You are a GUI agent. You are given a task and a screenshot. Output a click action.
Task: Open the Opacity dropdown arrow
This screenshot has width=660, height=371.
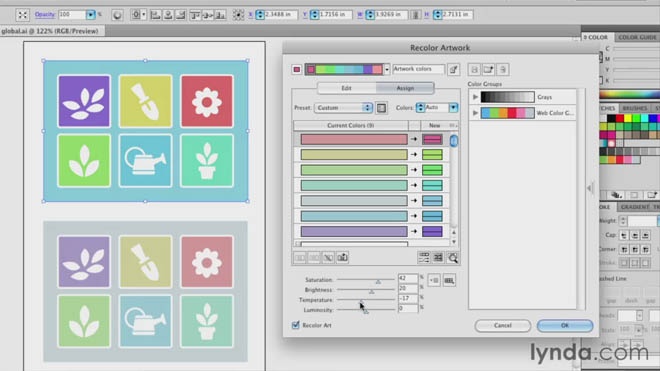click(90, 15)
